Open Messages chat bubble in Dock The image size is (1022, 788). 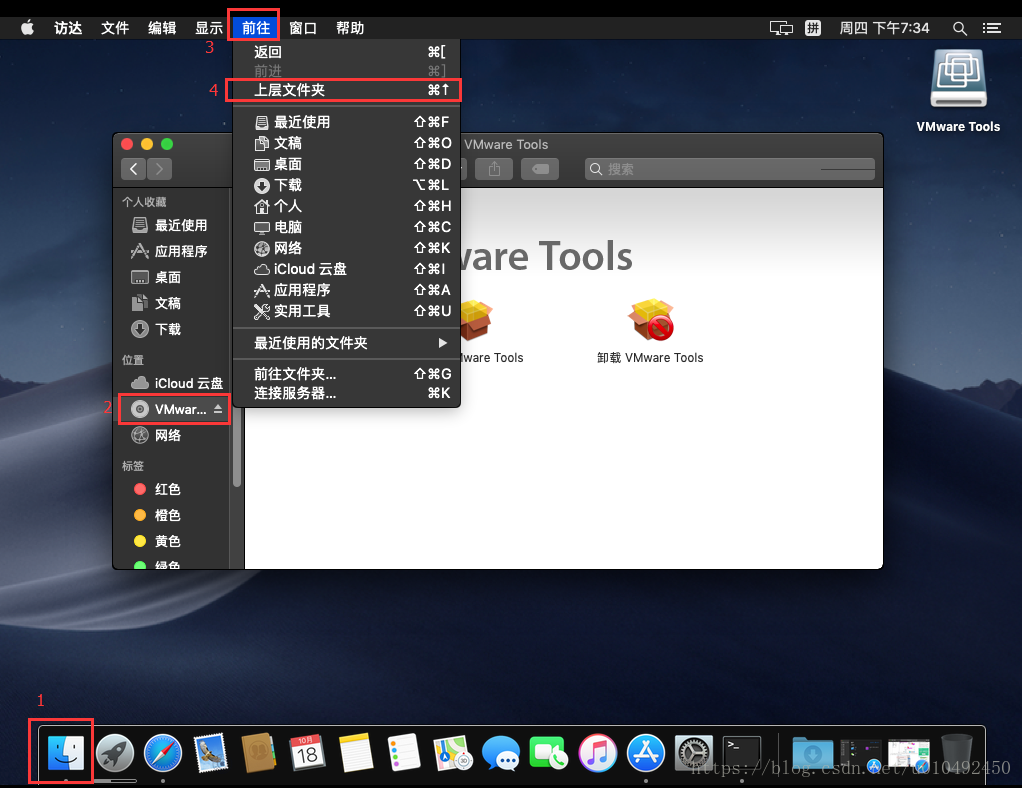tap(501, 753)
